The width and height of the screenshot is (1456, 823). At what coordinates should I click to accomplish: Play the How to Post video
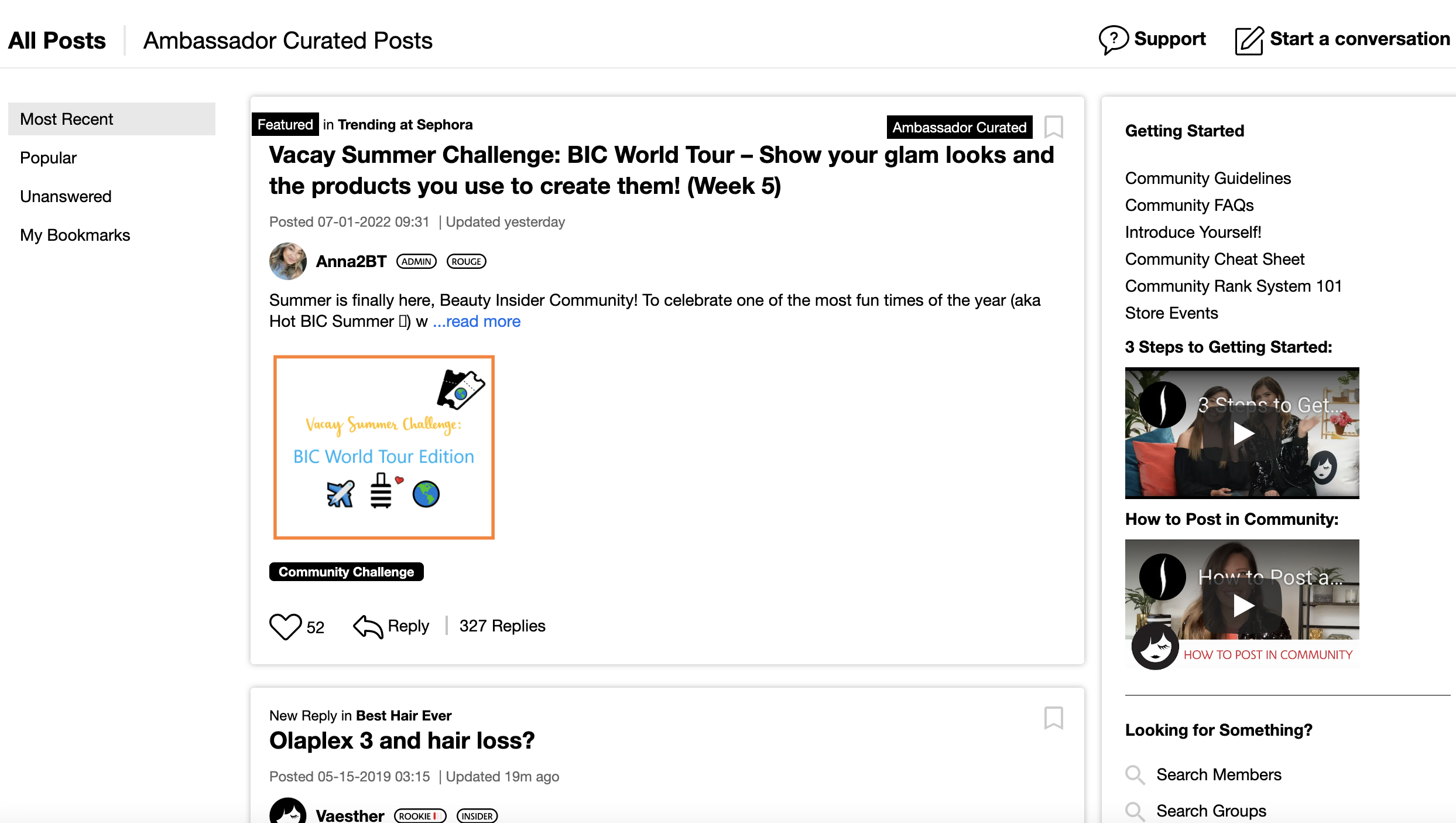click(1242, 605)
